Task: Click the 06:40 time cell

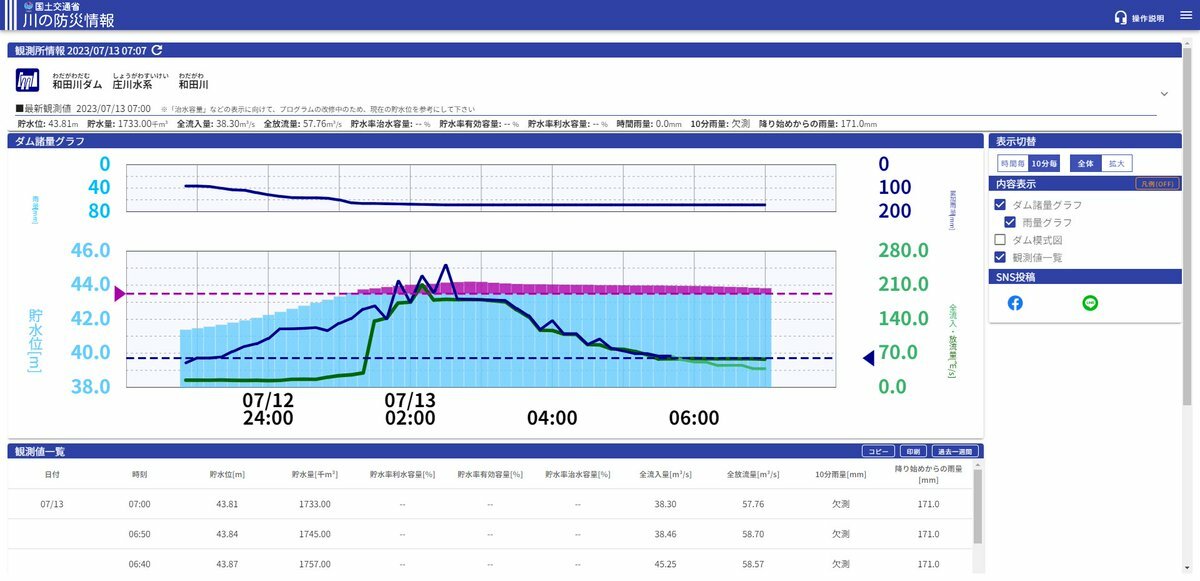Action: tap(140, 564)
